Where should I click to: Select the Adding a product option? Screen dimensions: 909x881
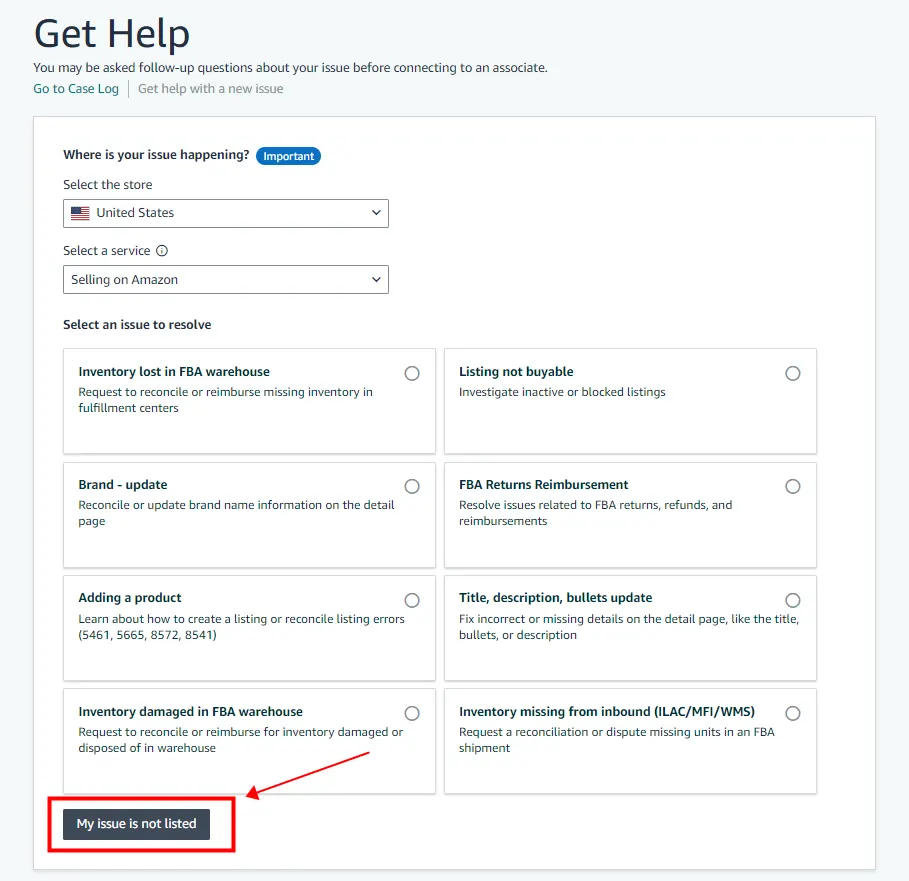tap(412, 599)
